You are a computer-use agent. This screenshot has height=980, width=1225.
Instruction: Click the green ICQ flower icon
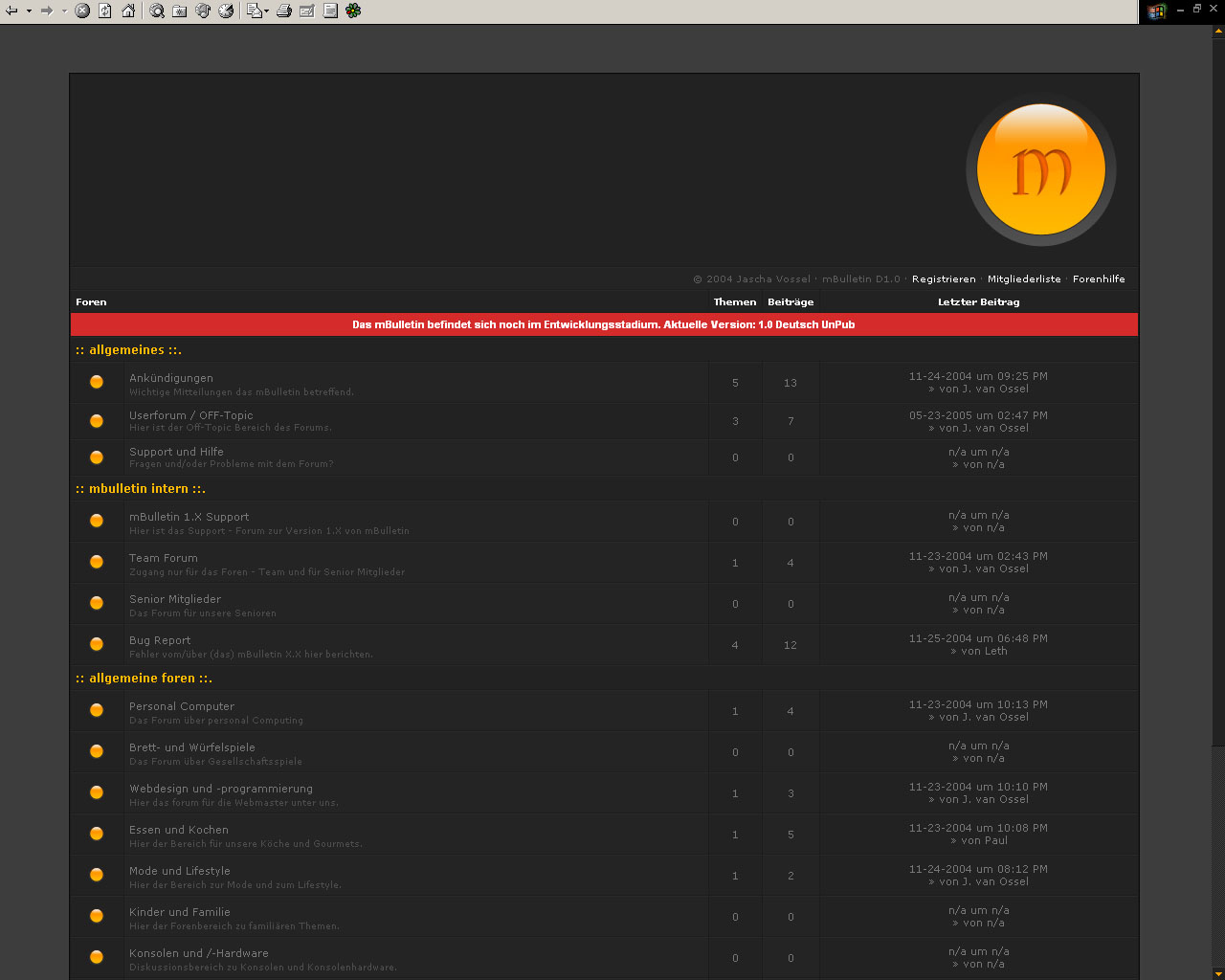353,11
